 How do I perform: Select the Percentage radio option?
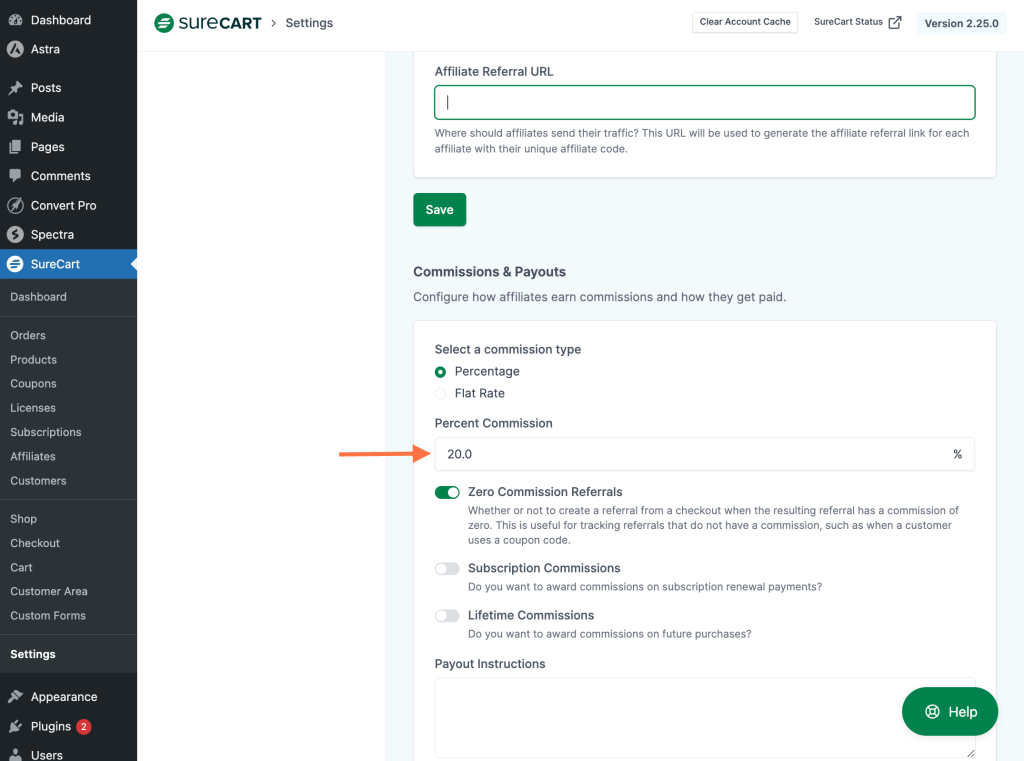tap(441, 372)
